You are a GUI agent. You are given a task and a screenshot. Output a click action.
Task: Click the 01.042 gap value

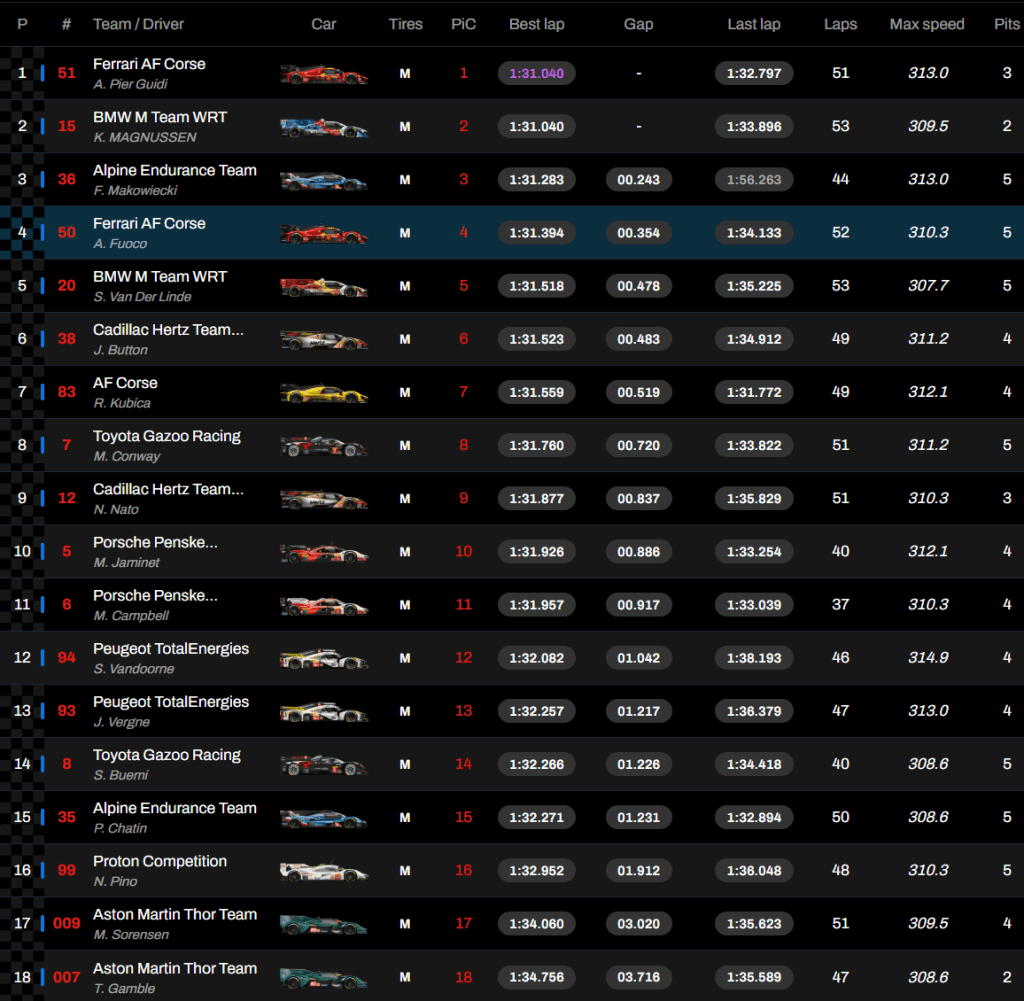pos(639,658)
